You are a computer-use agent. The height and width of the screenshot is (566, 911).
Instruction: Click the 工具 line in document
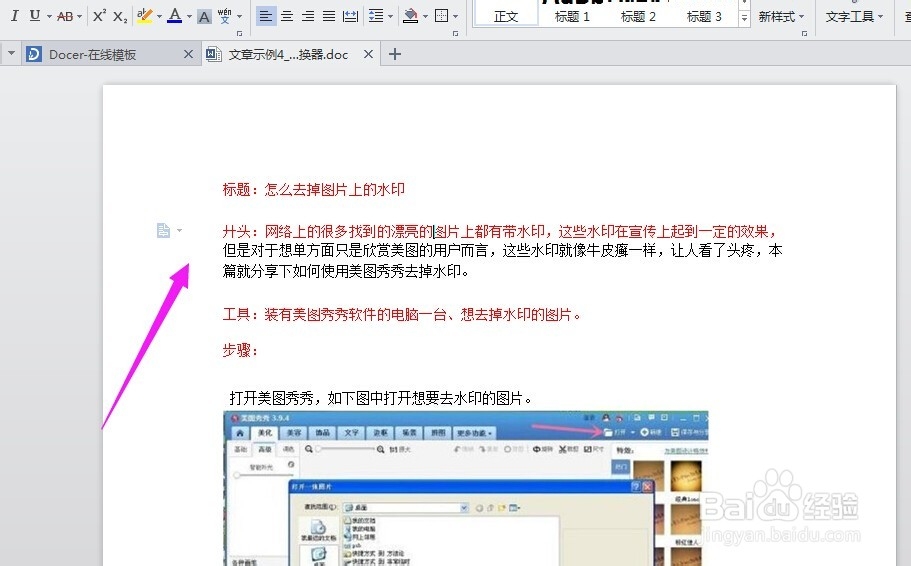(401, 314)
